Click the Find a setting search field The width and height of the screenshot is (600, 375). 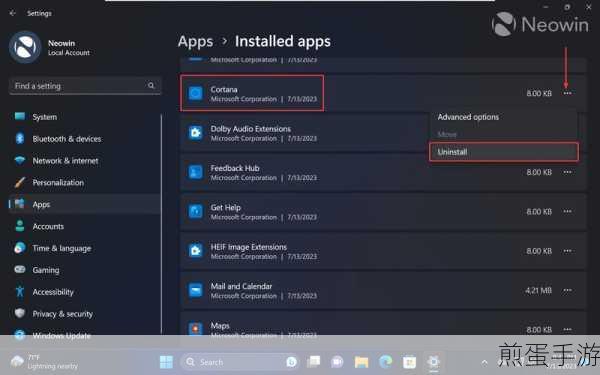85,86
